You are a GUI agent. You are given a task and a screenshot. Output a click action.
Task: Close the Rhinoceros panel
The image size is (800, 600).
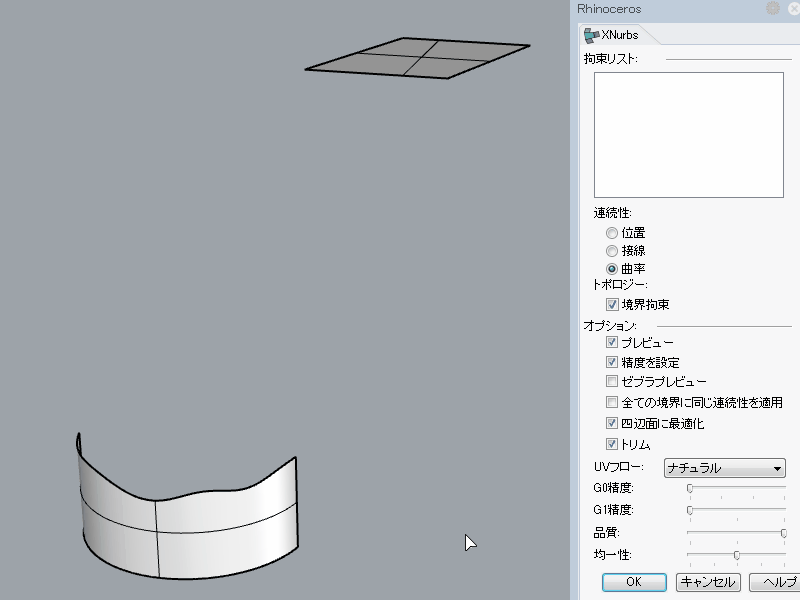pyautogui.click(x=794, y=8)
